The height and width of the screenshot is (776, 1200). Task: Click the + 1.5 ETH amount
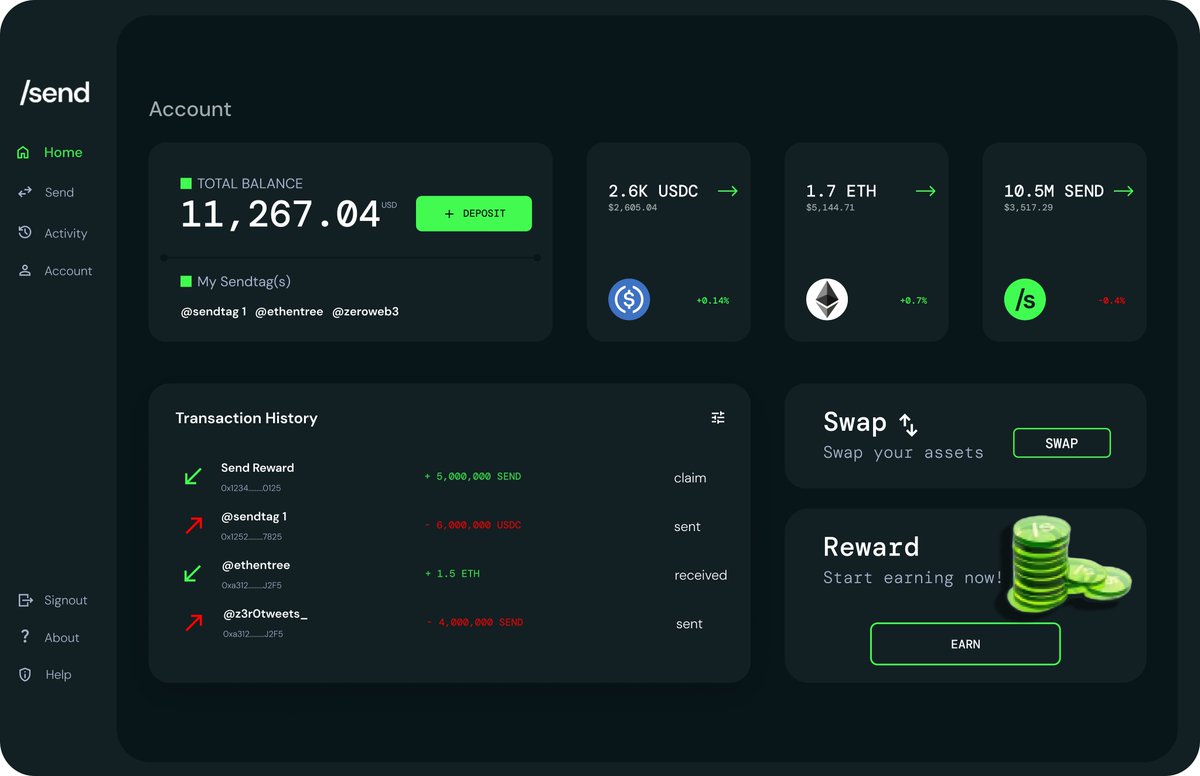point(452,574)
